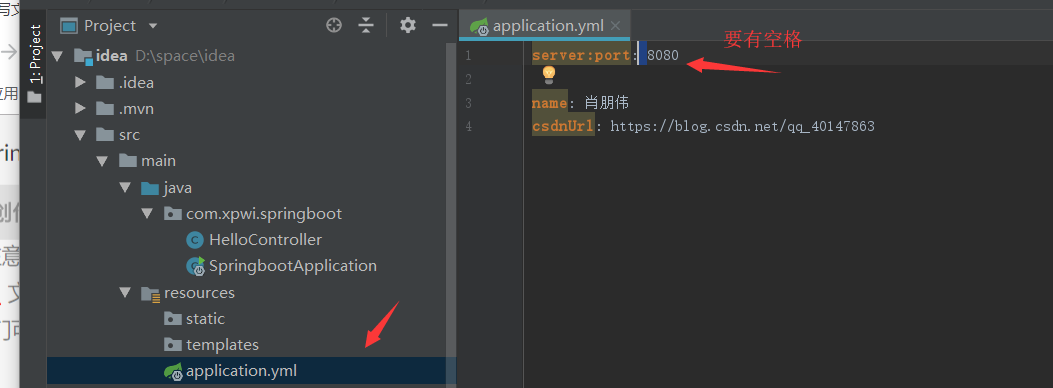1053x388 pixels.
Task: Click the https://blog.csdn.net/qq_40147863 URL value
Action: coord(743,126)
